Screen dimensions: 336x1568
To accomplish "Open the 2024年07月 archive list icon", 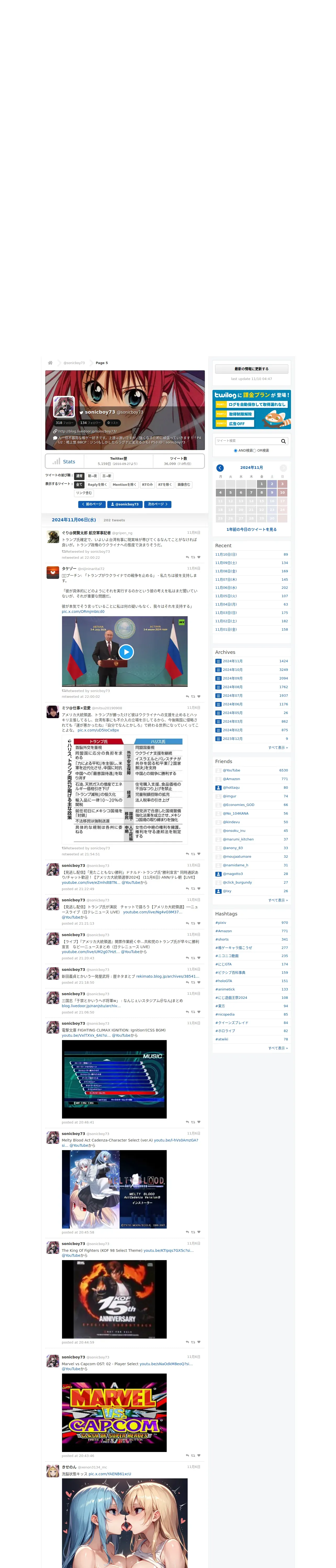I will [218, 696].
